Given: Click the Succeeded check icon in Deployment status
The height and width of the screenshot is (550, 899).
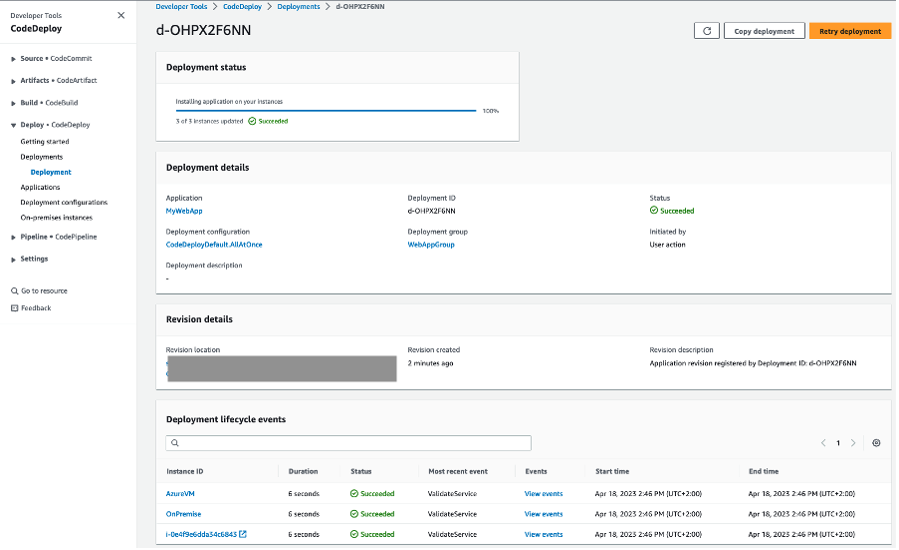Looking at the screenshot, I should tap(252, 122).
